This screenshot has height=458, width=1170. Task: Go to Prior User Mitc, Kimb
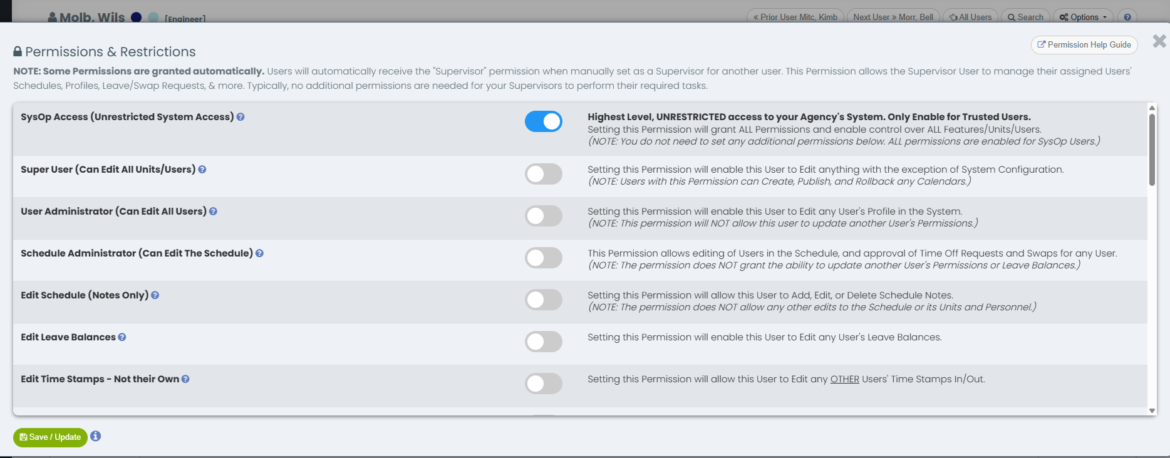coord(795,16)
